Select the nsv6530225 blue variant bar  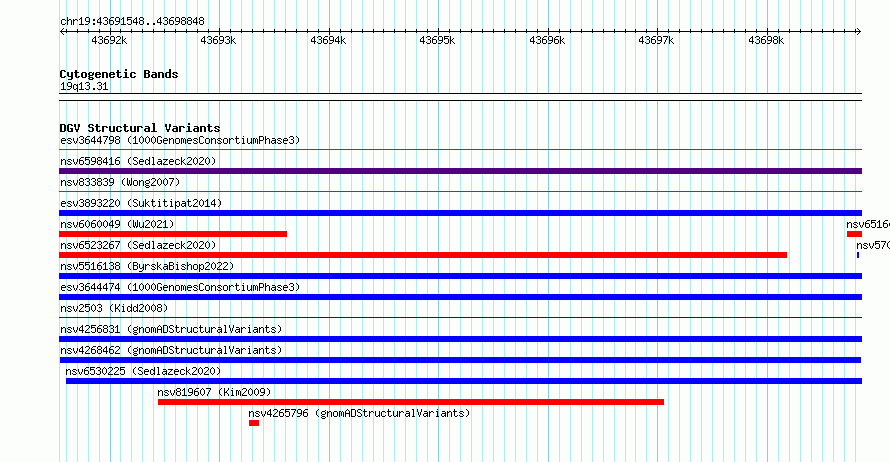pos(464,381)
